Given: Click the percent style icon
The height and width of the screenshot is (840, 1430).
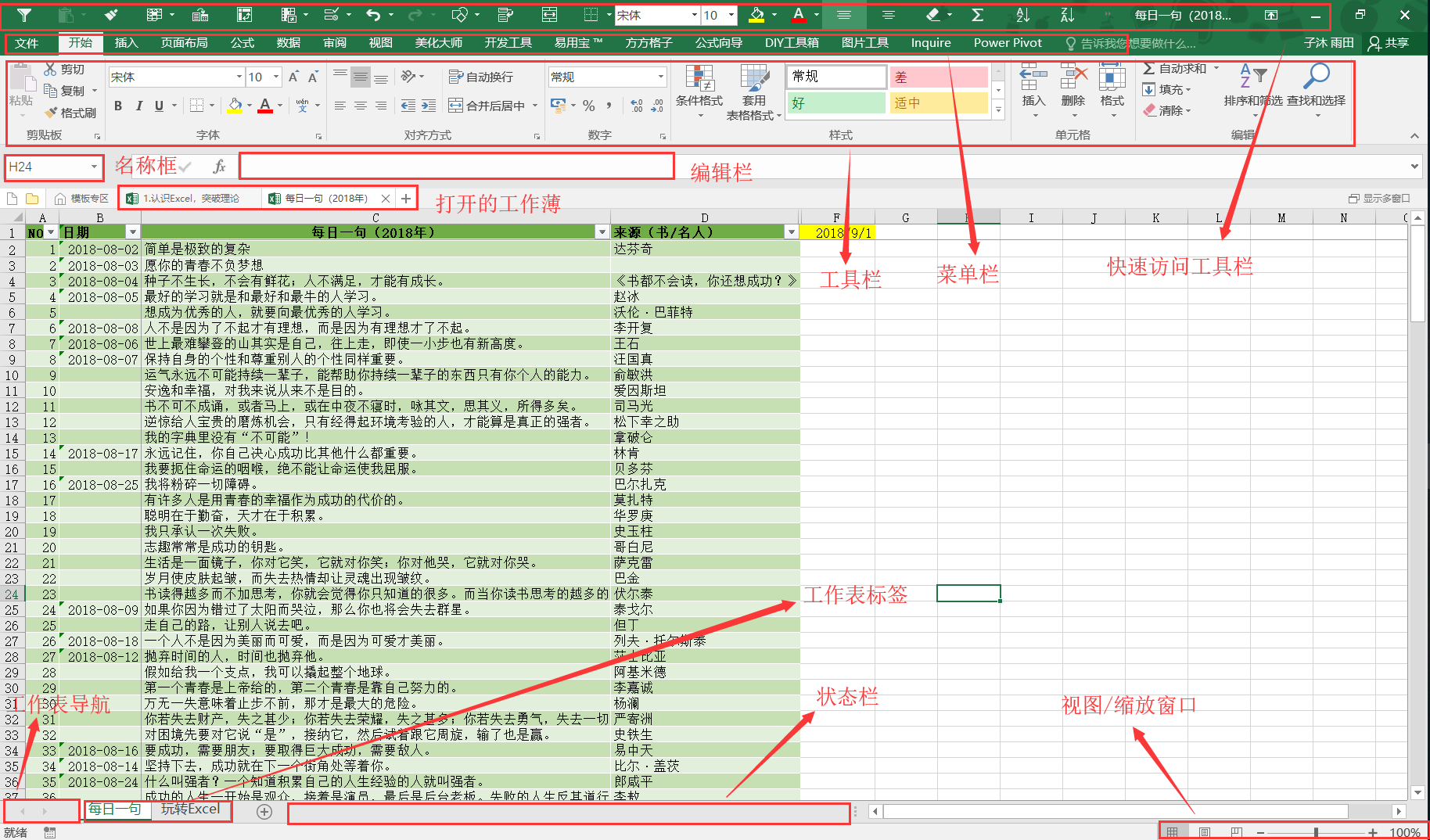Looking at the screenshot, I should coord(589,106).
